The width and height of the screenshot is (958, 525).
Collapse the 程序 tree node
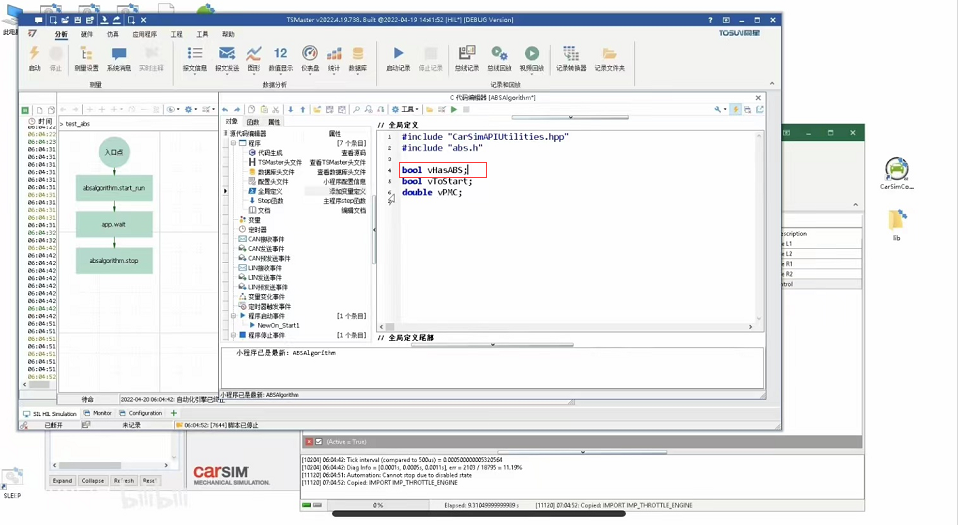click(x=232, y=143)
